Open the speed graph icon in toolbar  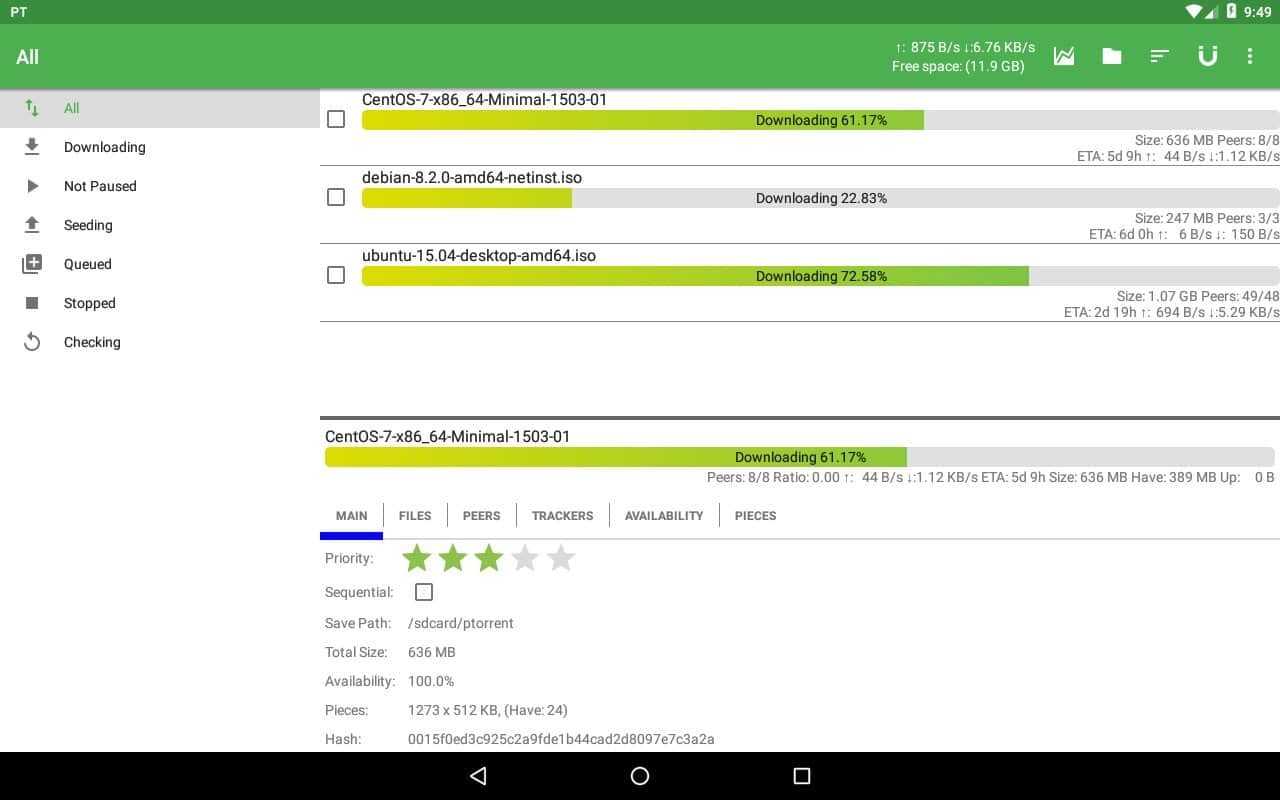pyautogui.click(x=1064, y=57)
